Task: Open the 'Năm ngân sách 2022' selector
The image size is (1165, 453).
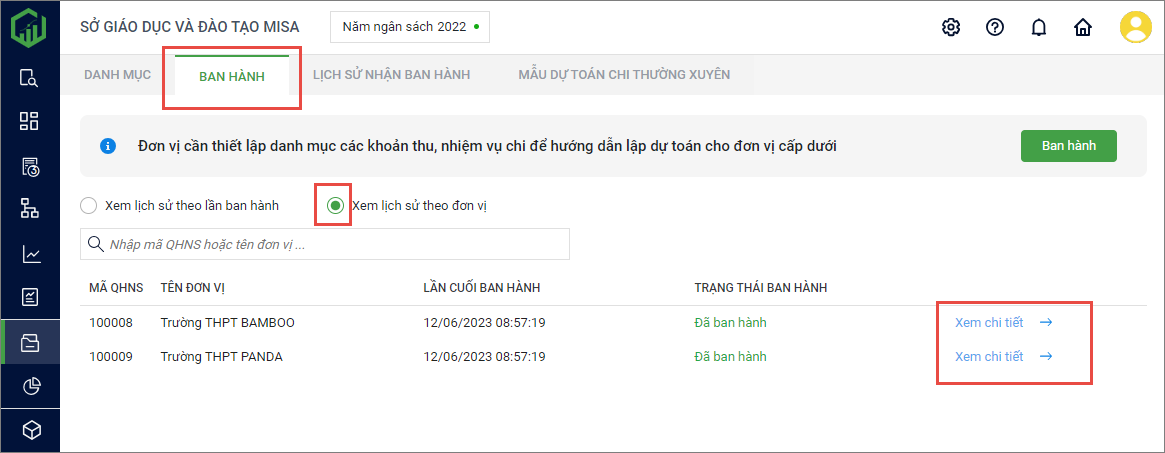Action: click(x=410, y=27)
